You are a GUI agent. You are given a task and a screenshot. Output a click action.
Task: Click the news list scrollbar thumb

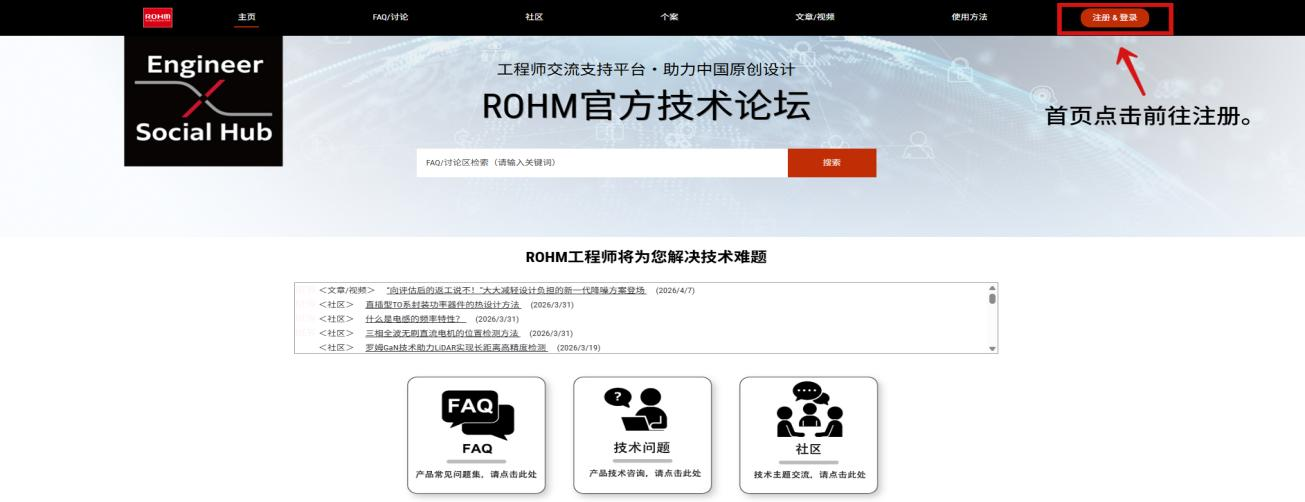(992, 298)
